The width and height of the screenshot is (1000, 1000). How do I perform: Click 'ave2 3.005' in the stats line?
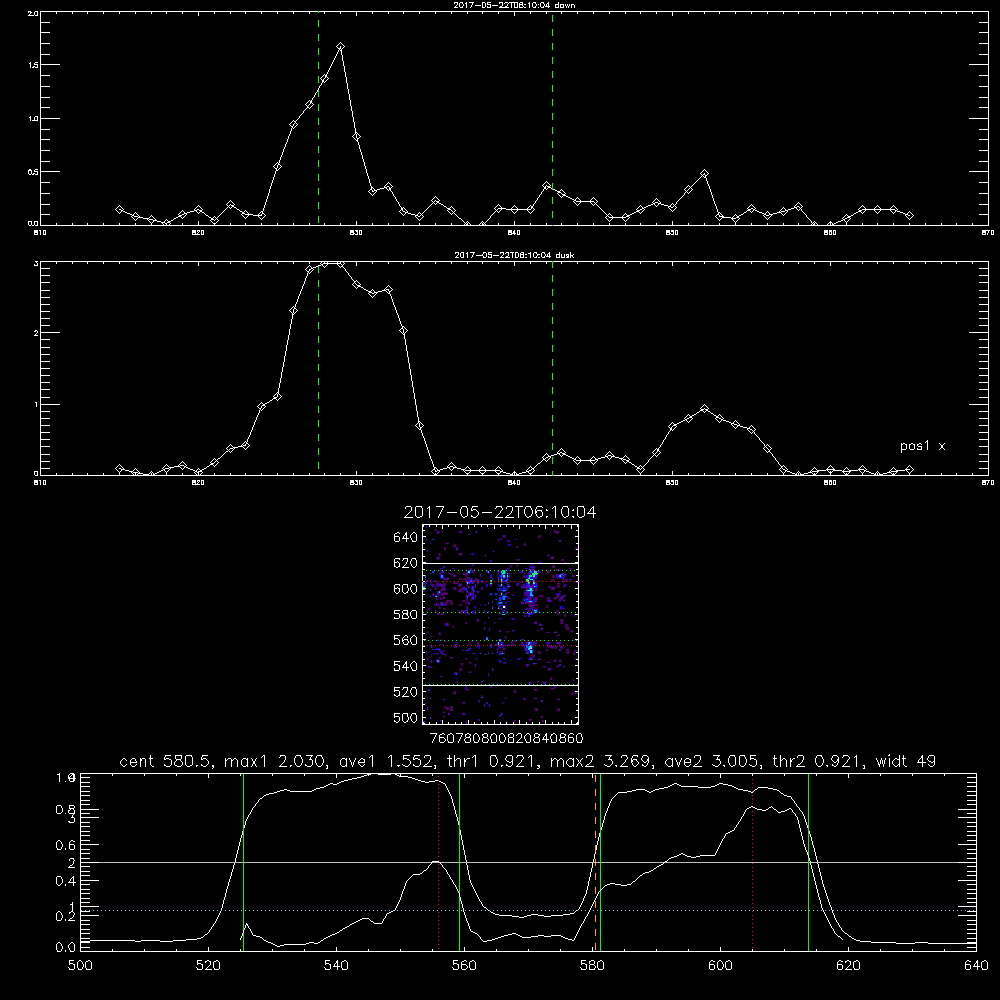(x=711, y=761)
